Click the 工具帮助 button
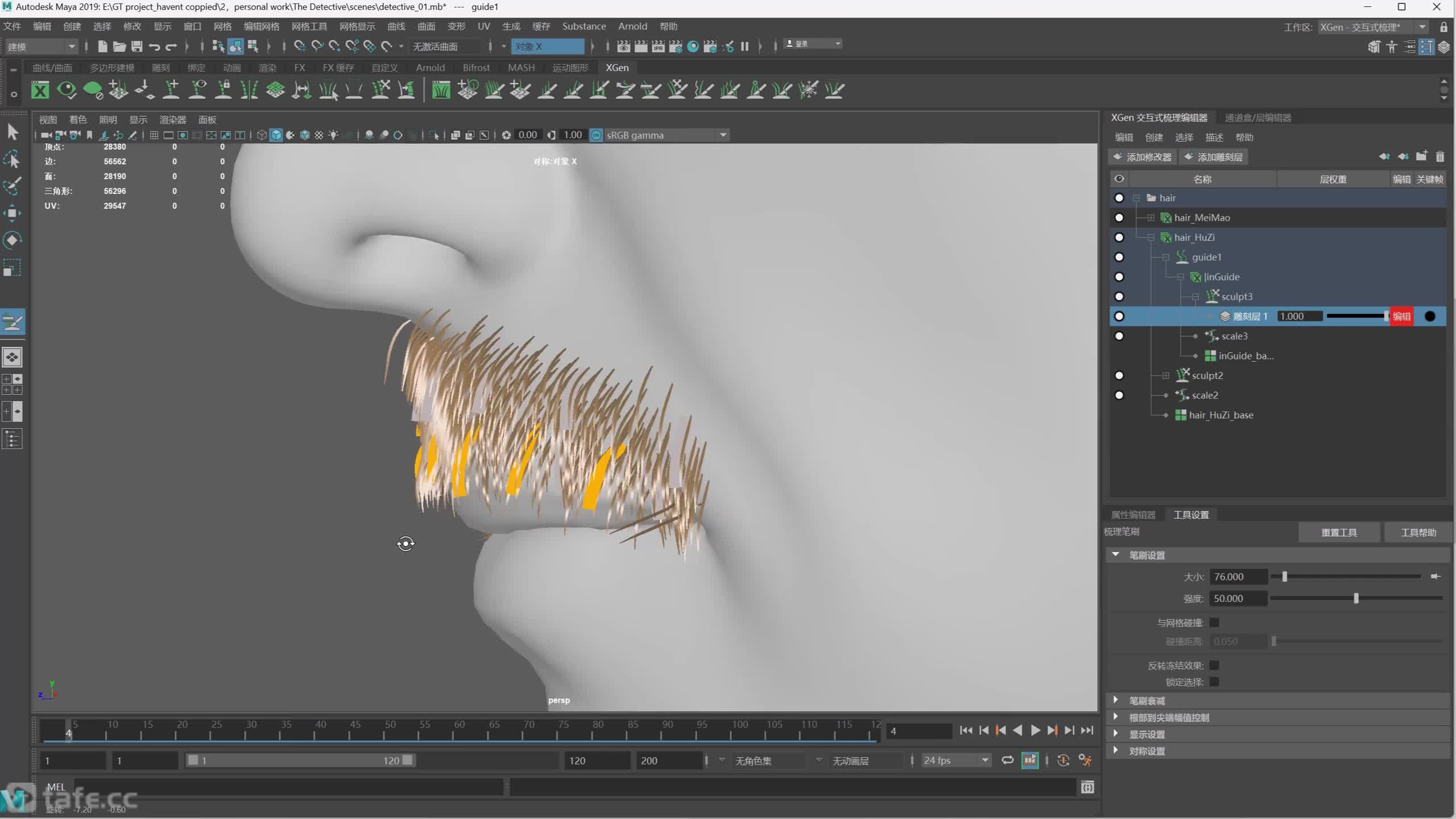The image size is (1456, 819). point(1418,532)
